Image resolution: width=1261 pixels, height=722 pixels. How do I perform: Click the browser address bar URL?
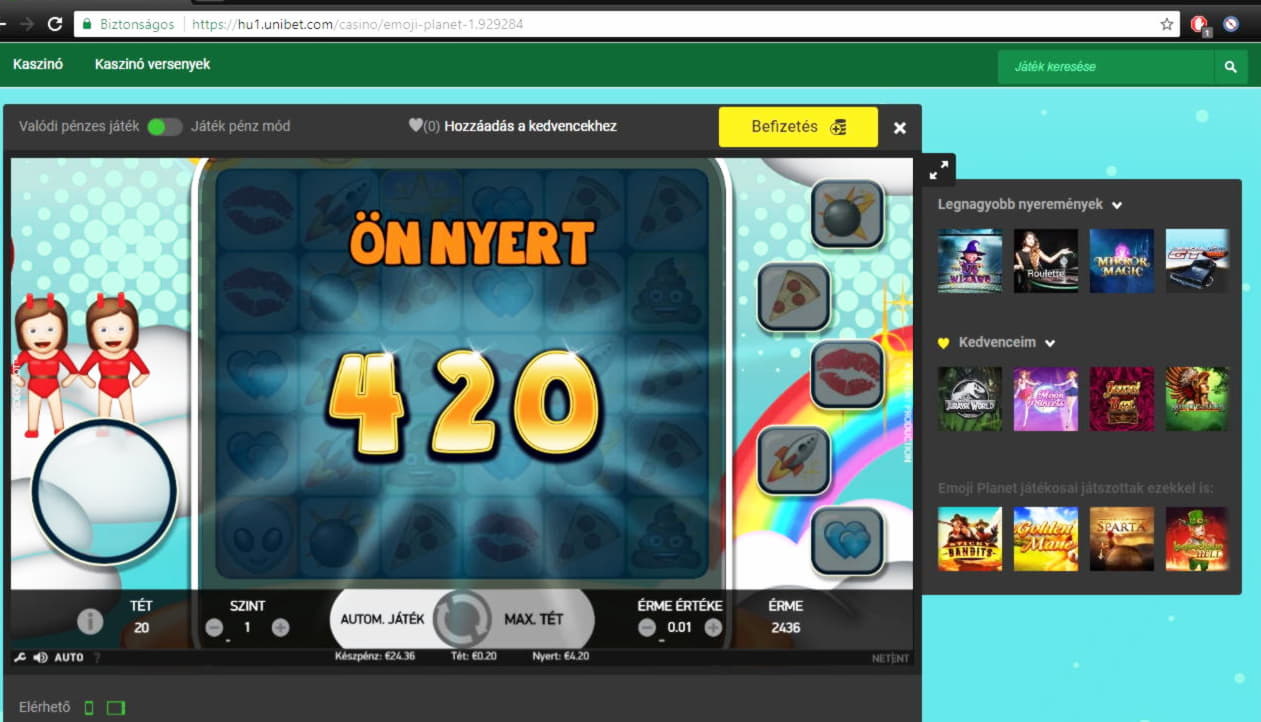(x=357, y=24)
